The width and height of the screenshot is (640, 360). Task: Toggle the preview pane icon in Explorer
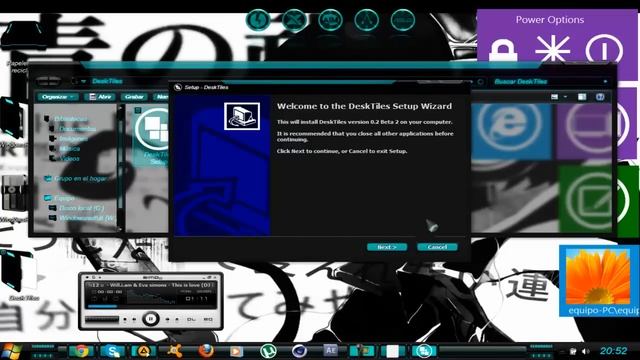click(x=582, y=97)
